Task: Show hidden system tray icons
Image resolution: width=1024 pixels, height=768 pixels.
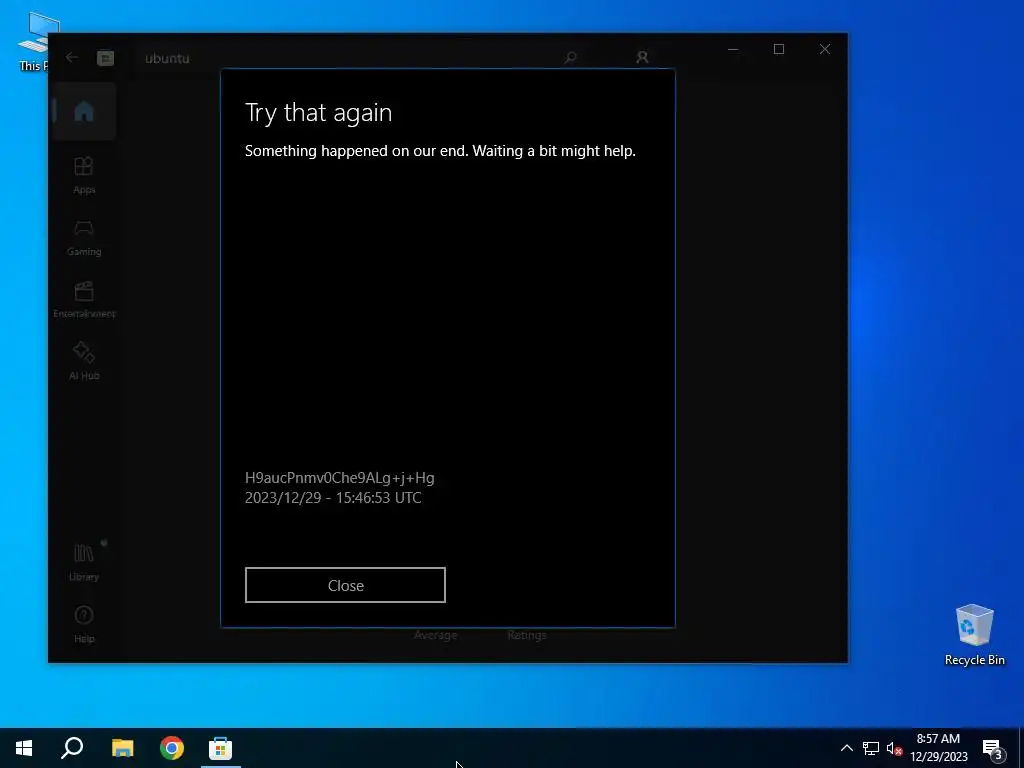Action: [x=846, y=748]
